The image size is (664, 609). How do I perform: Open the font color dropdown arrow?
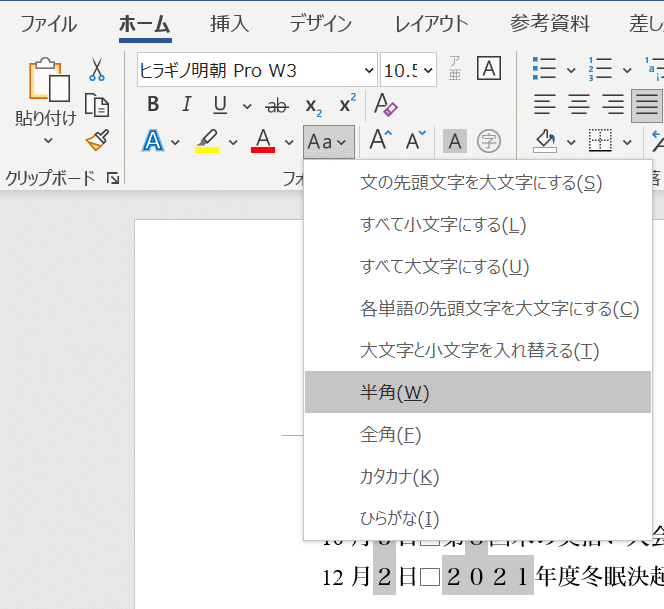[x=289, y=142]
